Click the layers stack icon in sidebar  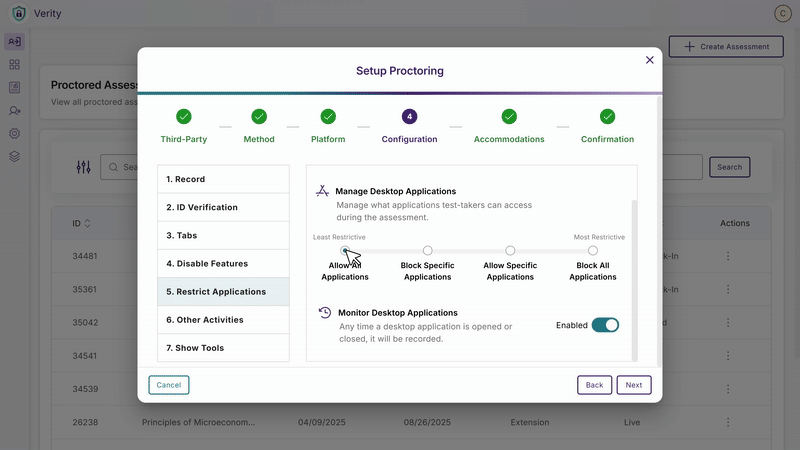coord(14,156)
